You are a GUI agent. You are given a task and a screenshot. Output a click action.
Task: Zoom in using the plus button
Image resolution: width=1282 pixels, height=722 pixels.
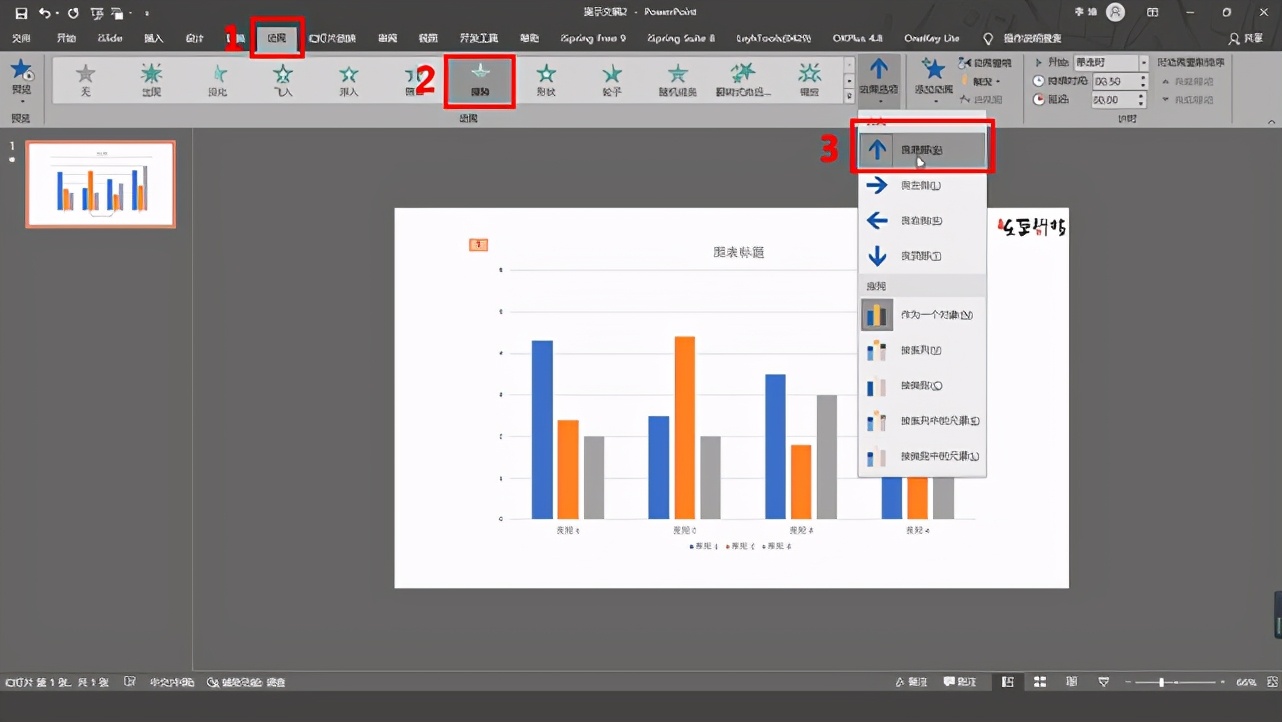(x=1222, y=682)
